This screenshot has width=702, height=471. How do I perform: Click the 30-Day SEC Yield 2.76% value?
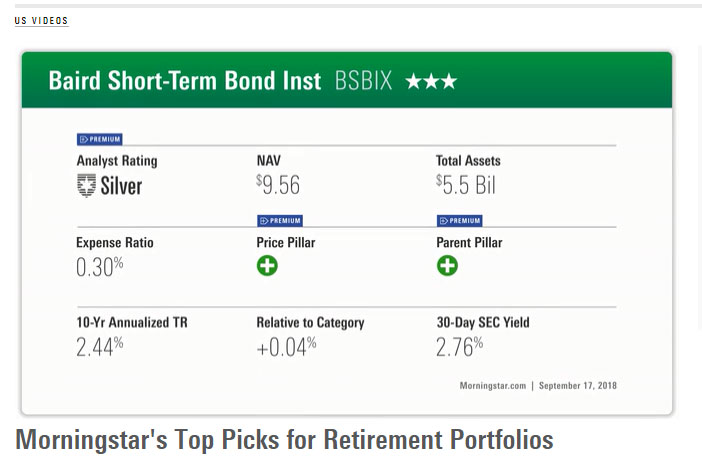click(x=459, y=347)
